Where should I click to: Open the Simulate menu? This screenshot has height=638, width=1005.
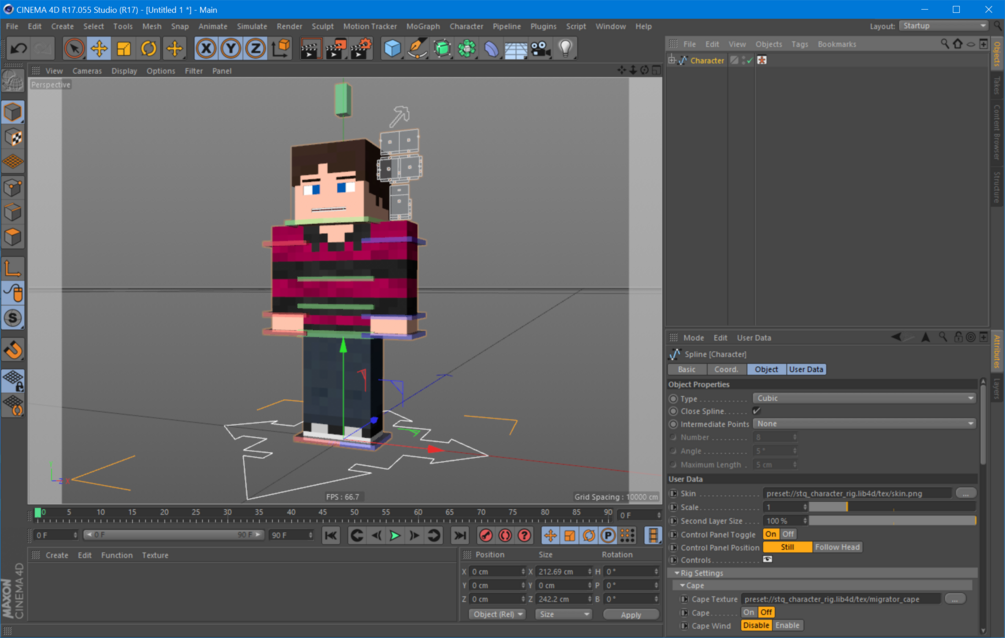pyautogui.click(x=252, y=26)
